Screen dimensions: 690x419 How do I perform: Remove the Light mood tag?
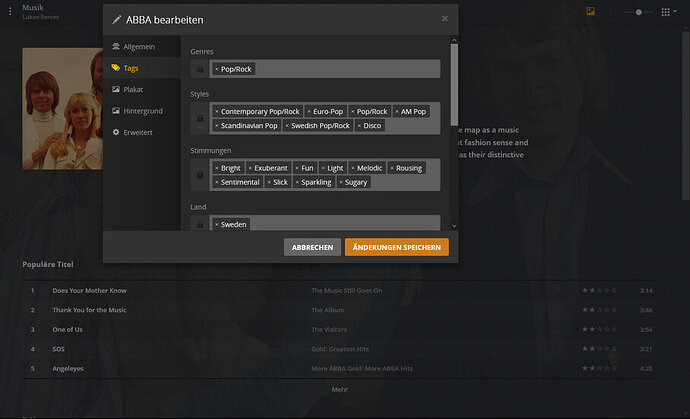(x=323, y=168)
